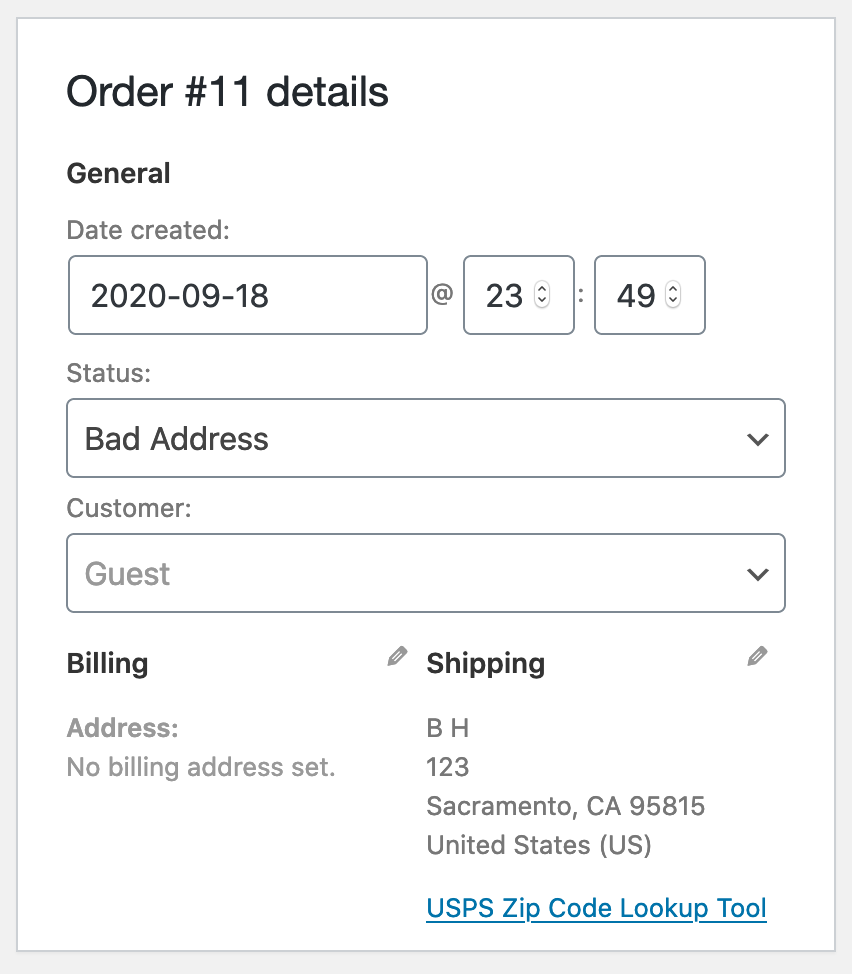Image resolution: width=852 pixels, height=974 pixels.
Task: Click the chevron arrow on the Customer field
Action: click(757, 574)
